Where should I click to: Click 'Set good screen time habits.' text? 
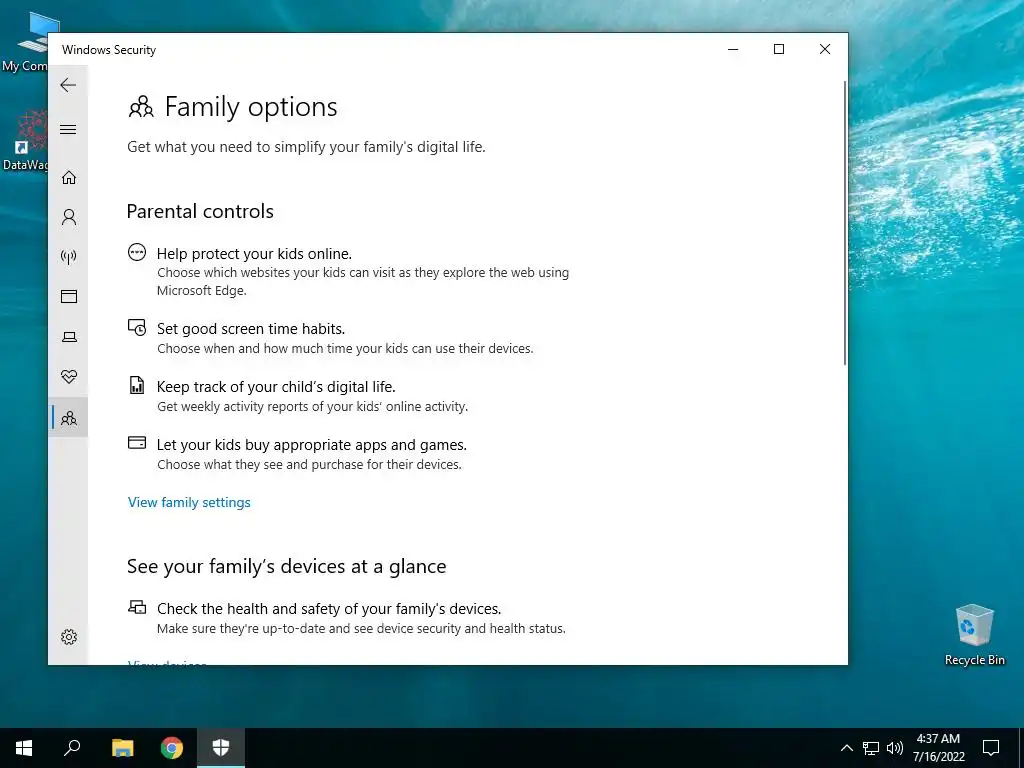(x=251, y=328)
